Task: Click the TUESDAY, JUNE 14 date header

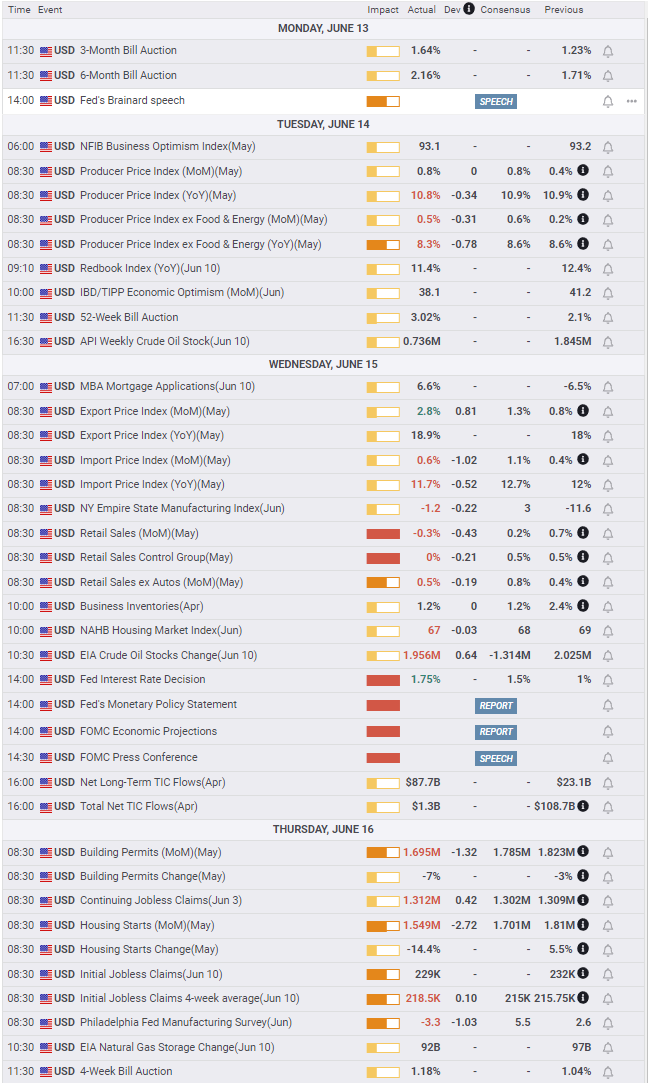Action: click(x=323, y=124)
